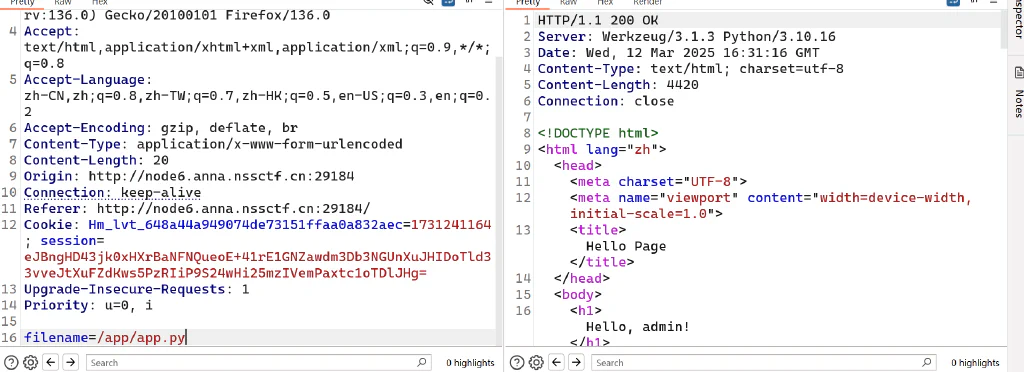Viewport: 1024px width, 372px height.
Task: Open response viewer search settings gear
Action: click(x=536, y=362)
